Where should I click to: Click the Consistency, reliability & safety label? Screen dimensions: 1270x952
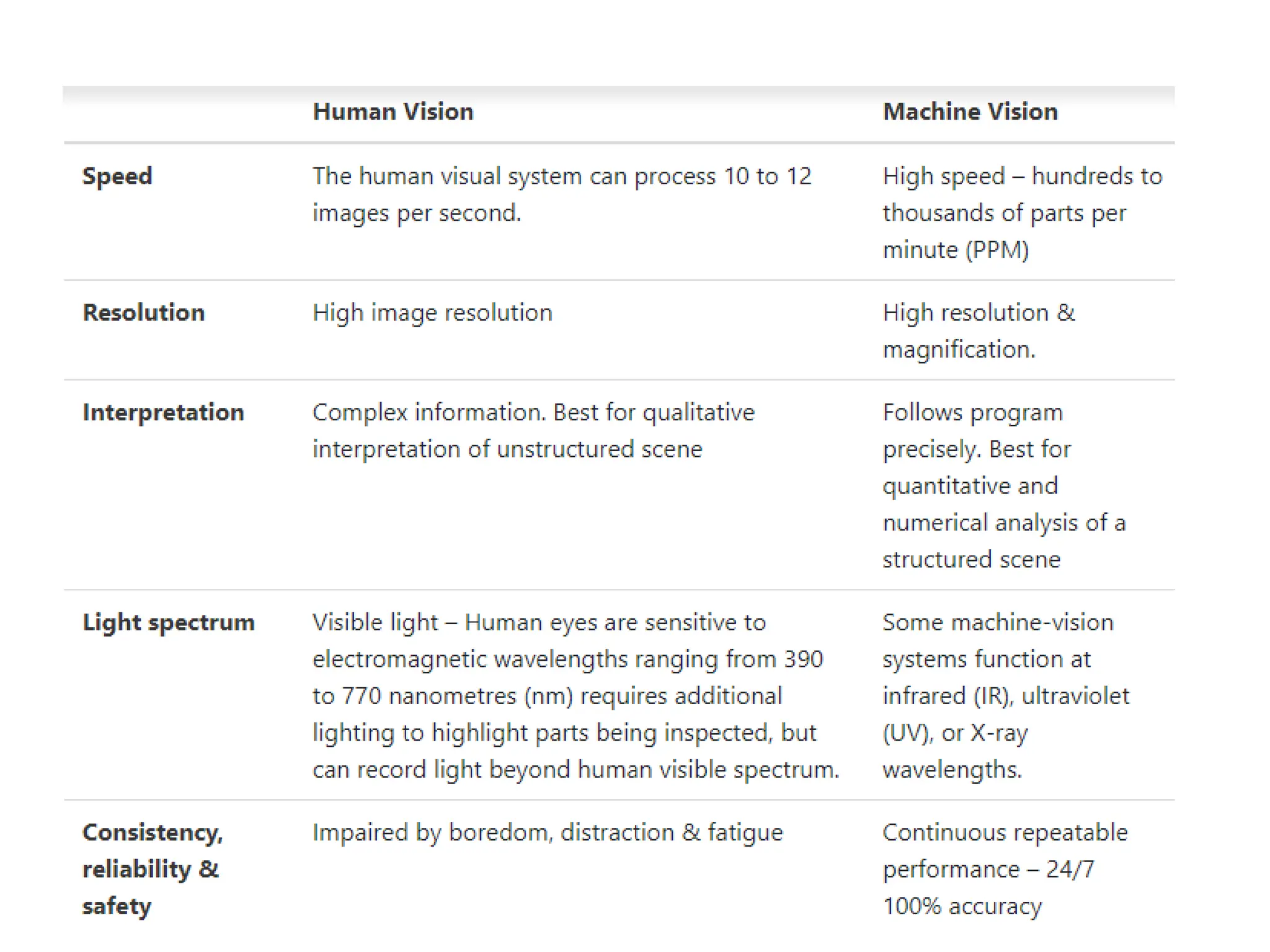point(153,869)
